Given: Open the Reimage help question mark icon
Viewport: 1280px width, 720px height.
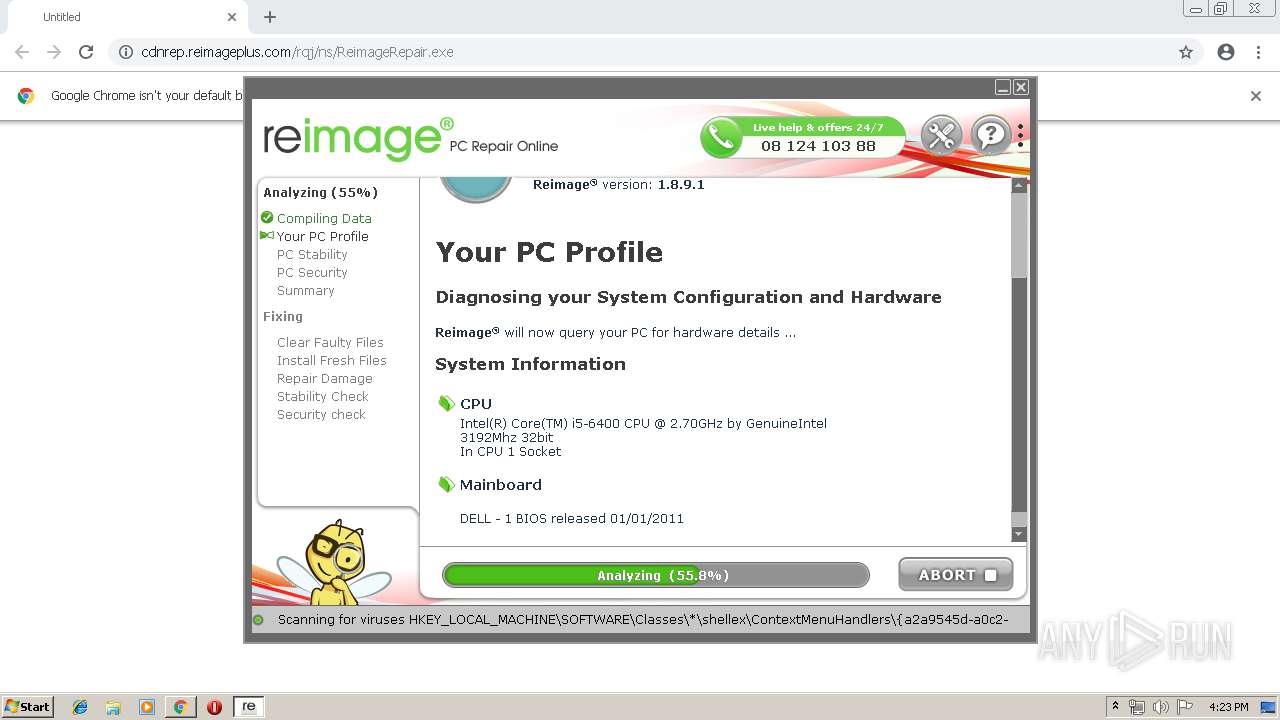Looking at the screenshot, I should [991, 135].
